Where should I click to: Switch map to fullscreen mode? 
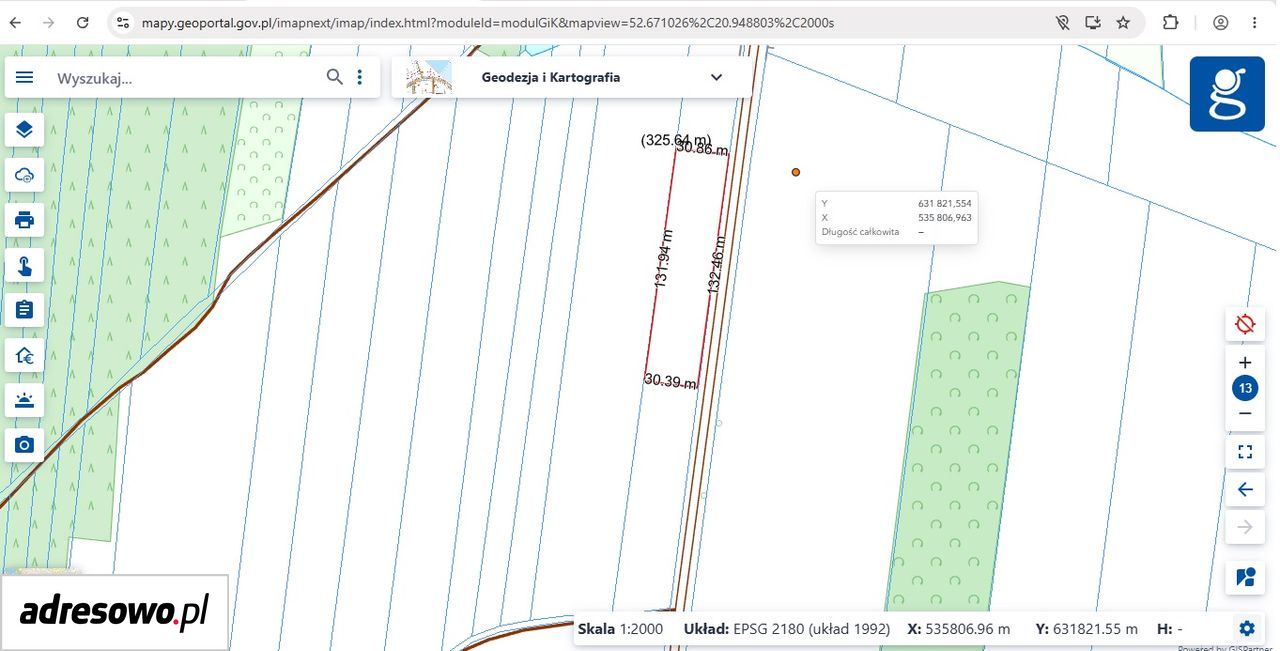coord(1245,452)
